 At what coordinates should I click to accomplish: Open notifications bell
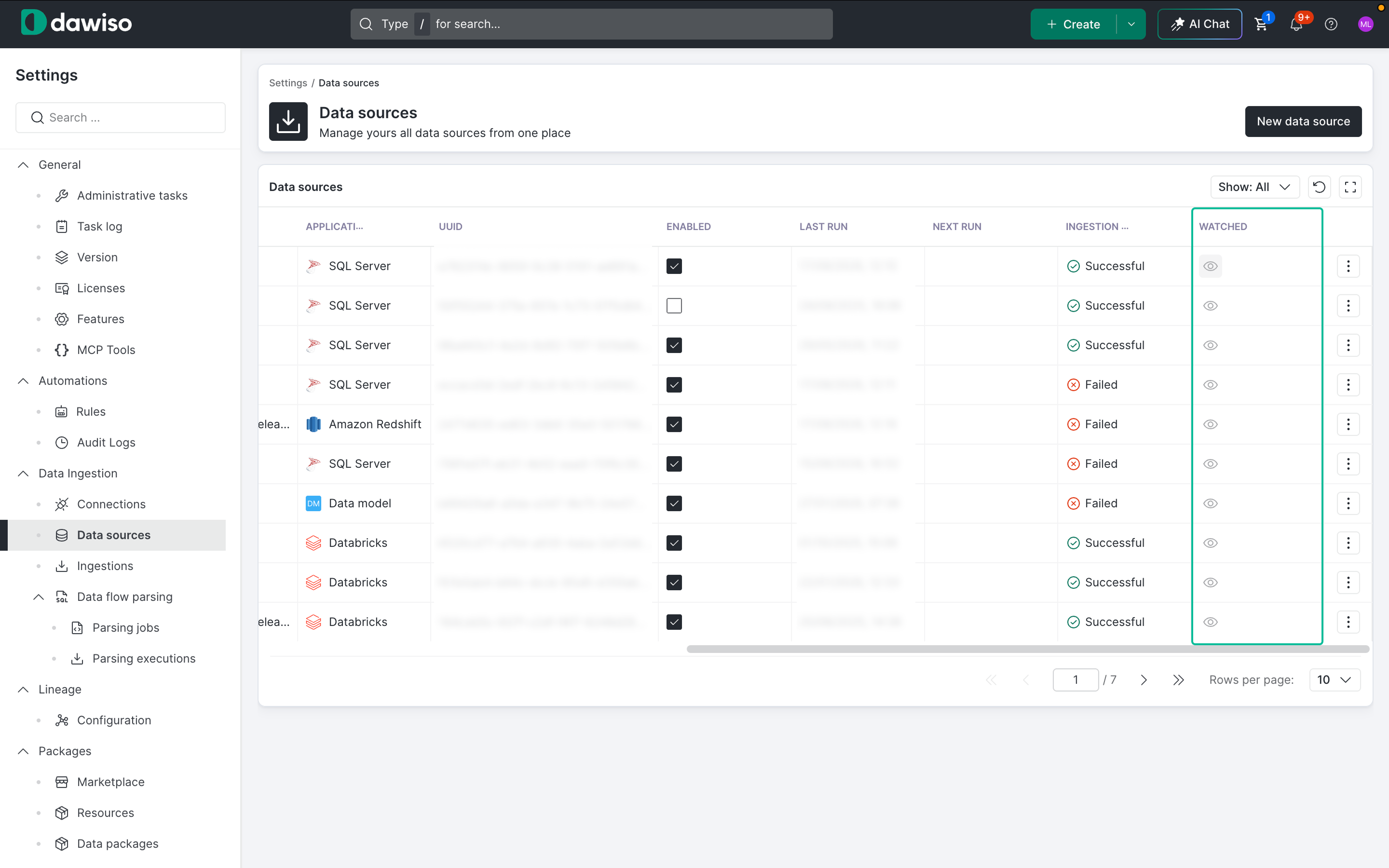pyautogui.click(x=1296, y=24)
